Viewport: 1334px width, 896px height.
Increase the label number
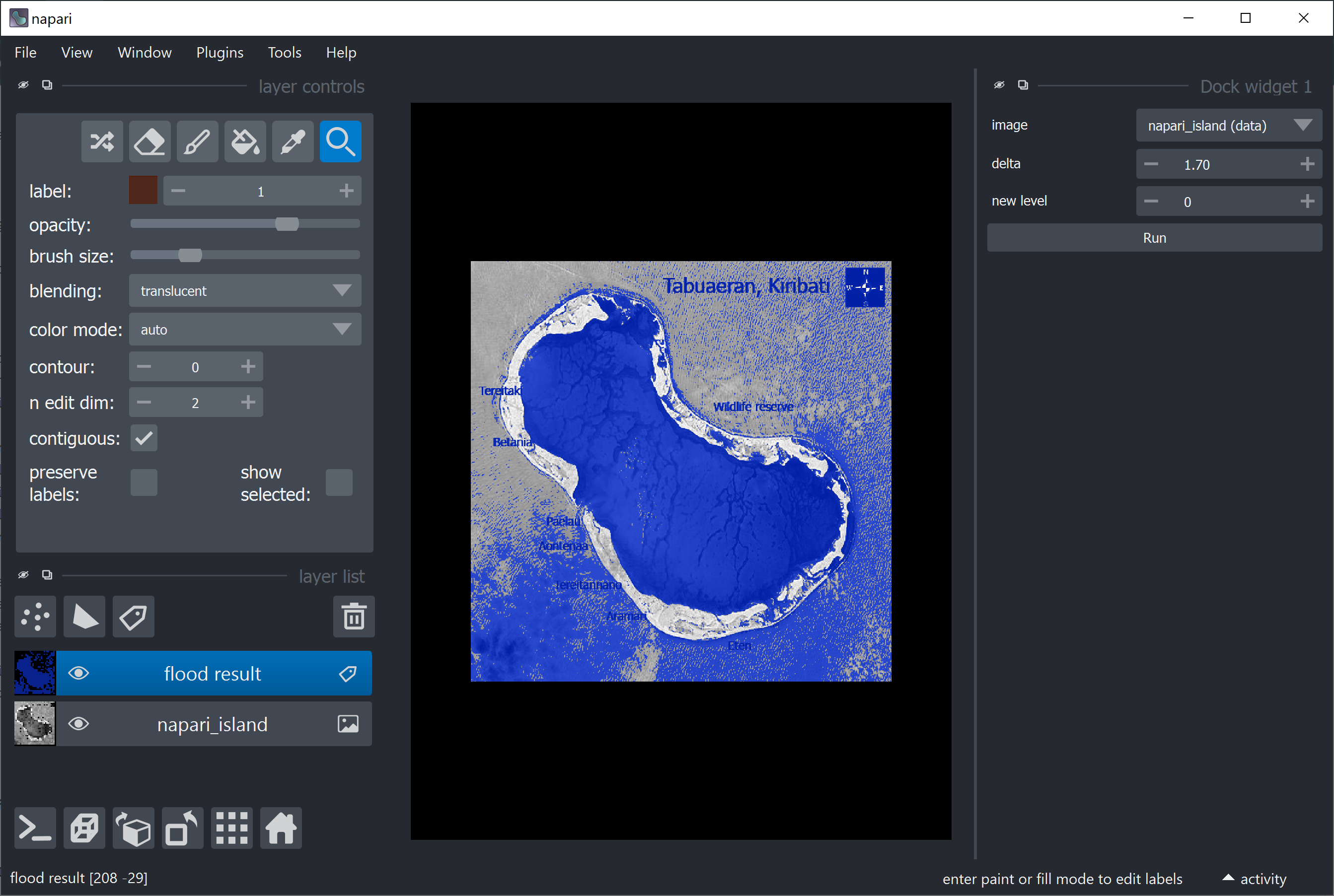click(346, 191)
